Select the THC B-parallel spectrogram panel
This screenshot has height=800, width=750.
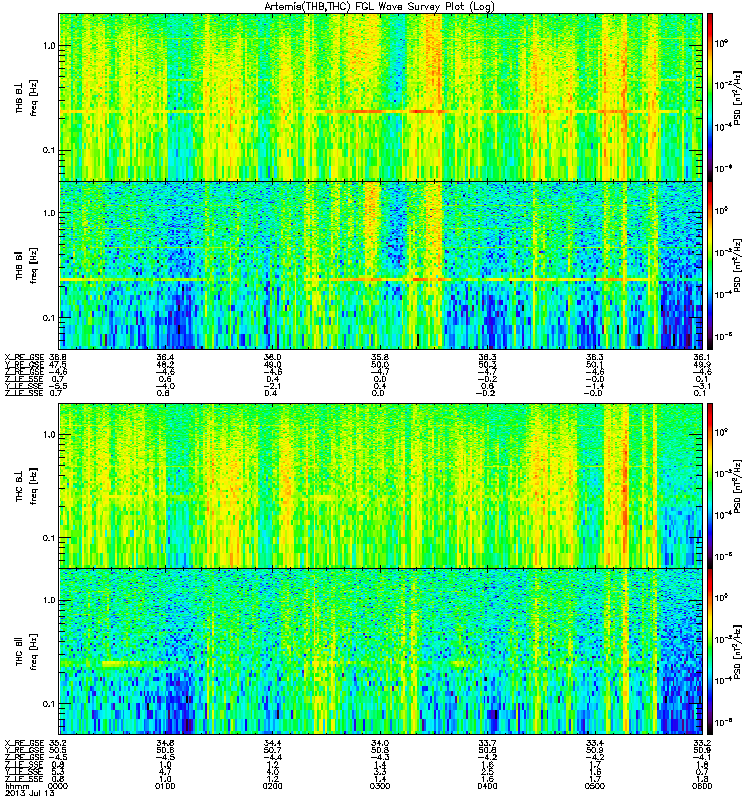[381, 652]
